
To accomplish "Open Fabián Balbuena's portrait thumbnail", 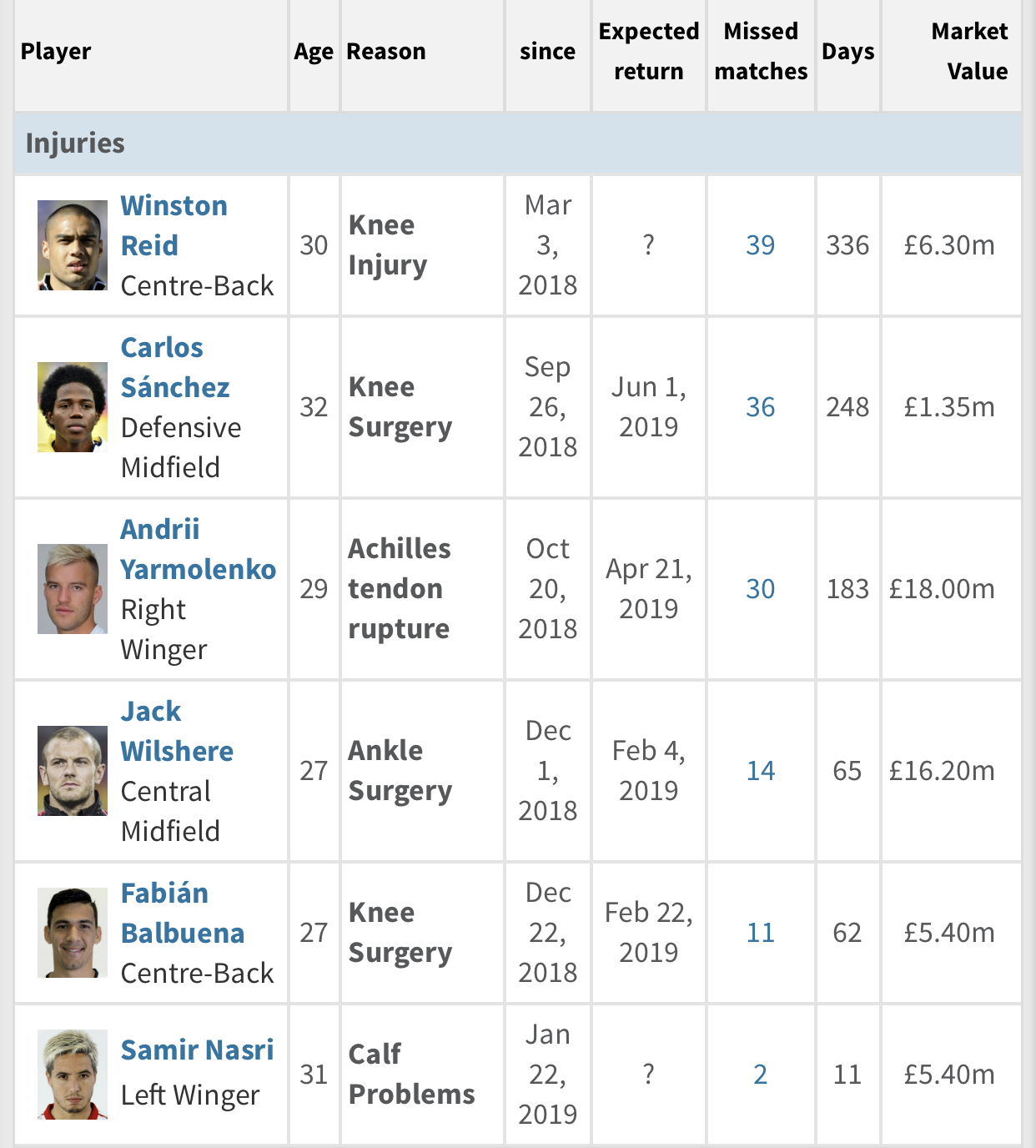I will pyautogui.click(x=73, y=933).
